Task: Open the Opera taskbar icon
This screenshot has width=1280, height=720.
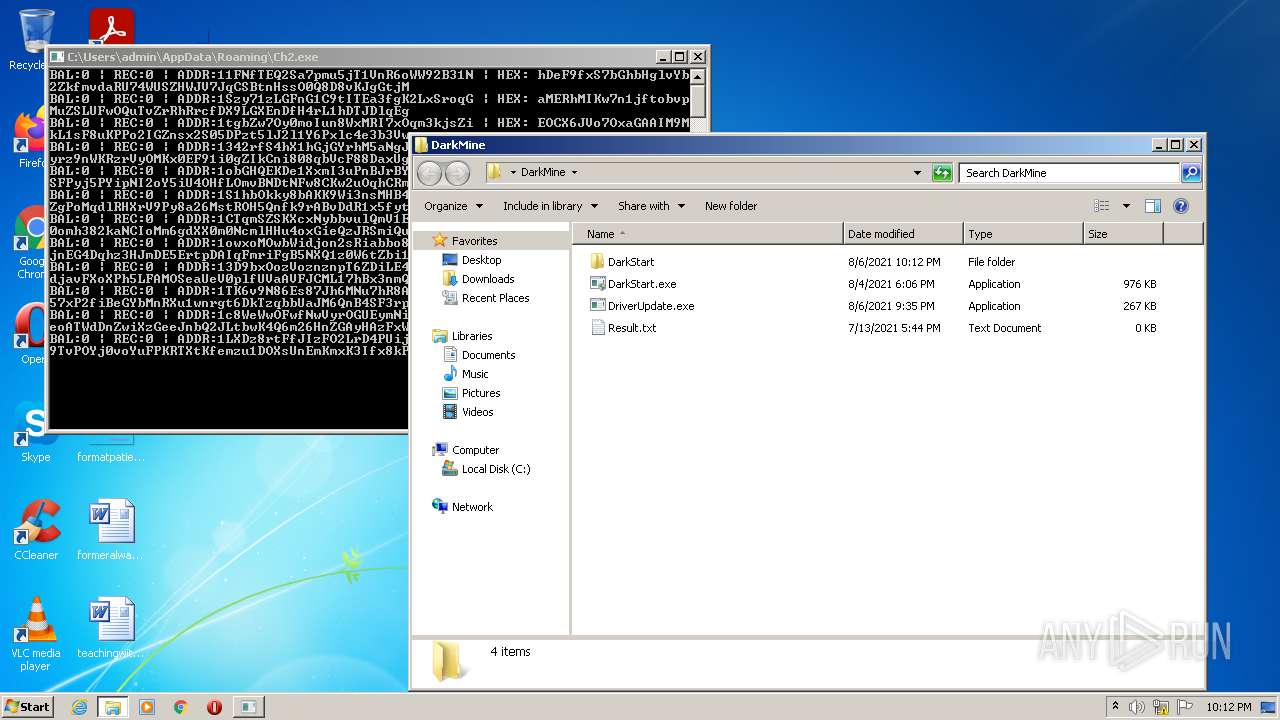Action: coord(214,707)
